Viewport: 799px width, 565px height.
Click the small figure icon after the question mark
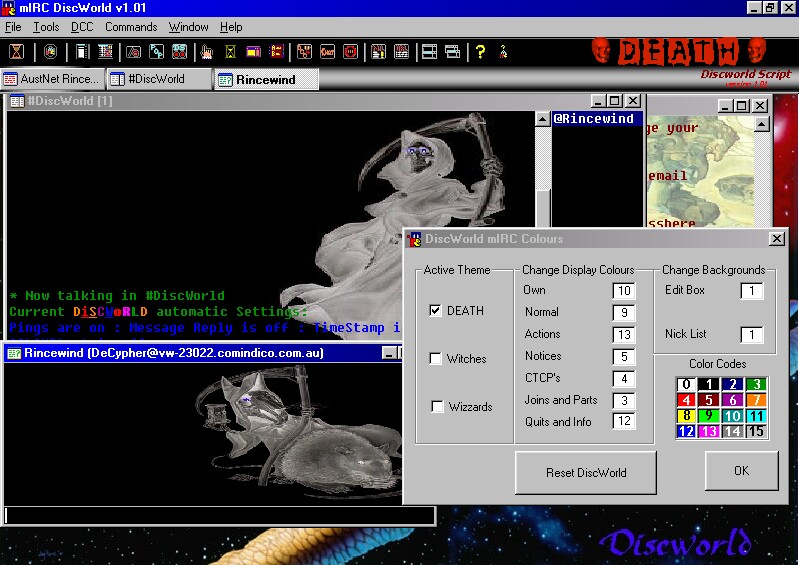[503, 51]
